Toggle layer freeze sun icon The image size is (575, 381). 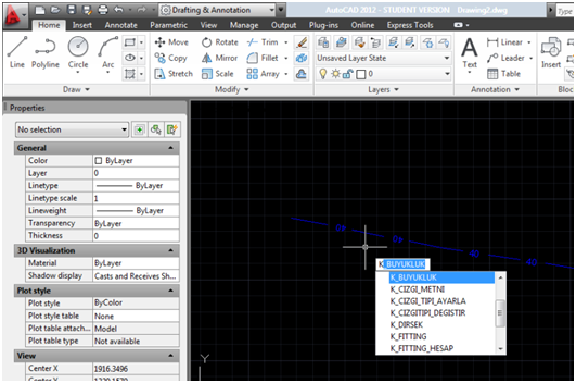(335, 74)
